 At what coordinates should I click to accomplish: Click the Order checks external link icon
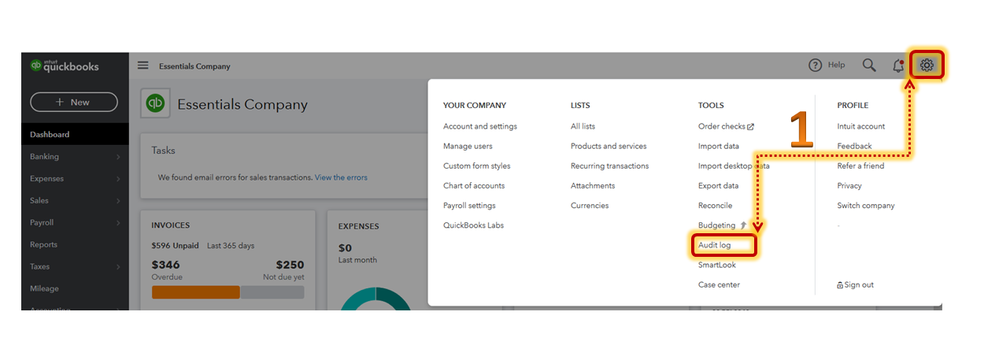[751, 127]
